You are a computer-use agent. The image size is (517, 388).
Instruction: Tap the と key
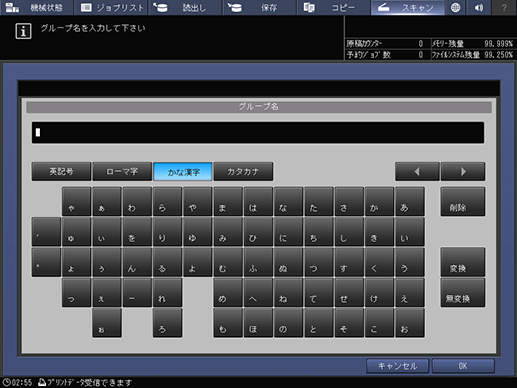[x=319, y=323]
